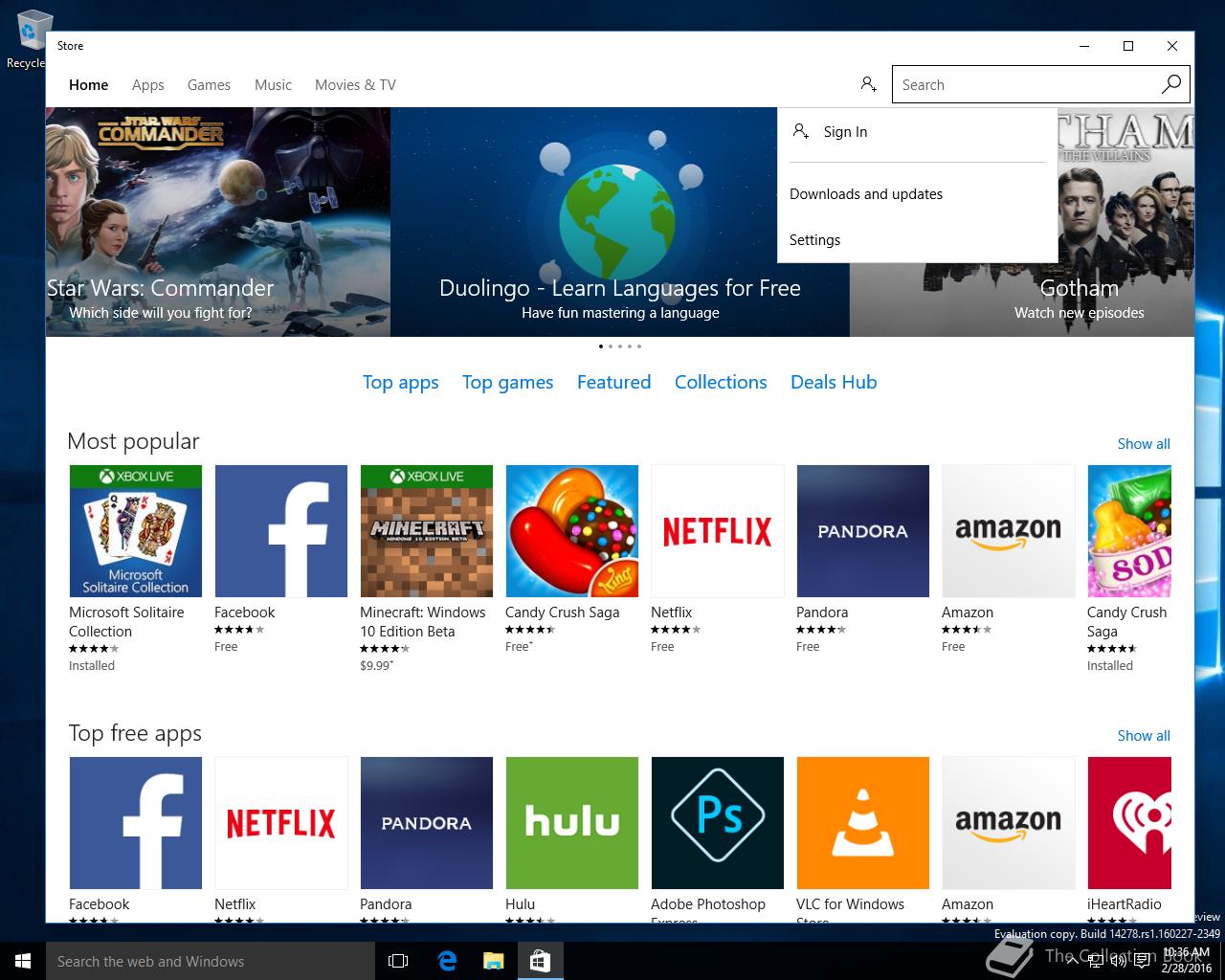Open the Featured link
1225x980 pixels.
613,382
